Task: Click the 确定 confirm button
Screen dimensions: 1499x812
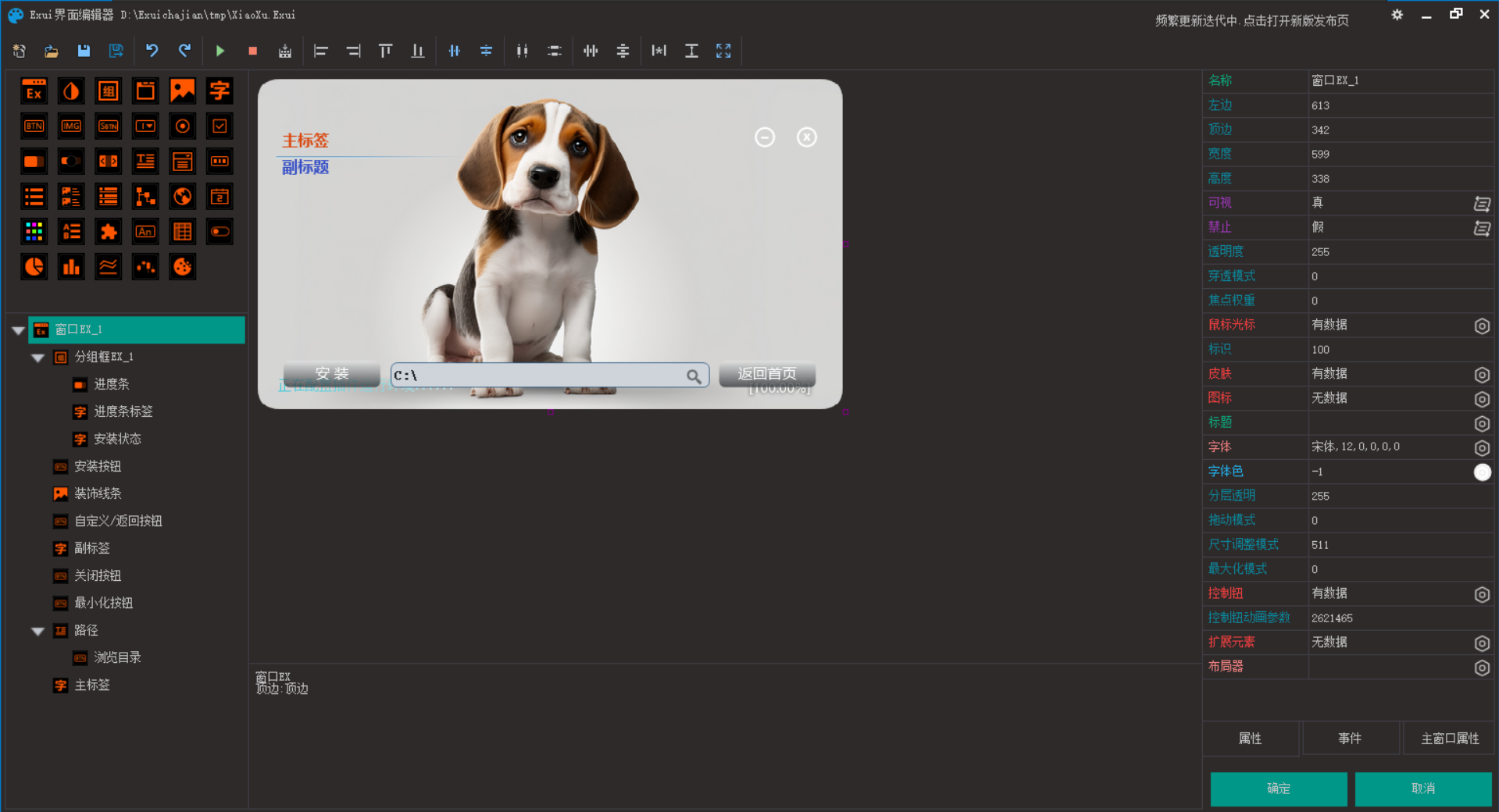Action: 1278,789
